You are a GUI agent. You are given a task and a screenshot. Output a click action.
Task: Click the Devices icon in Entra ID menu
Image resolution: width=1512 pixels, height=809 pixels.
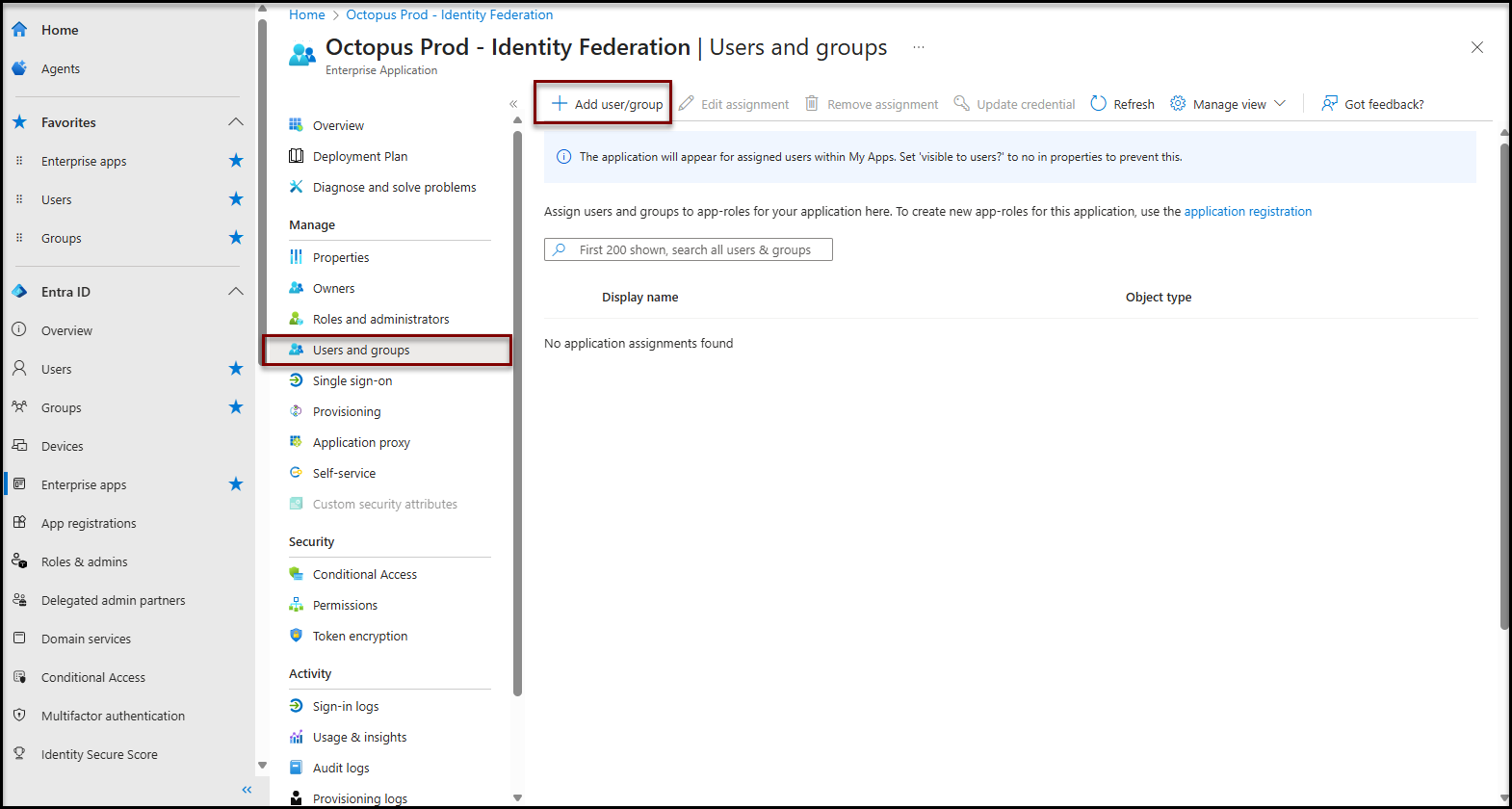tap(19, 446)
